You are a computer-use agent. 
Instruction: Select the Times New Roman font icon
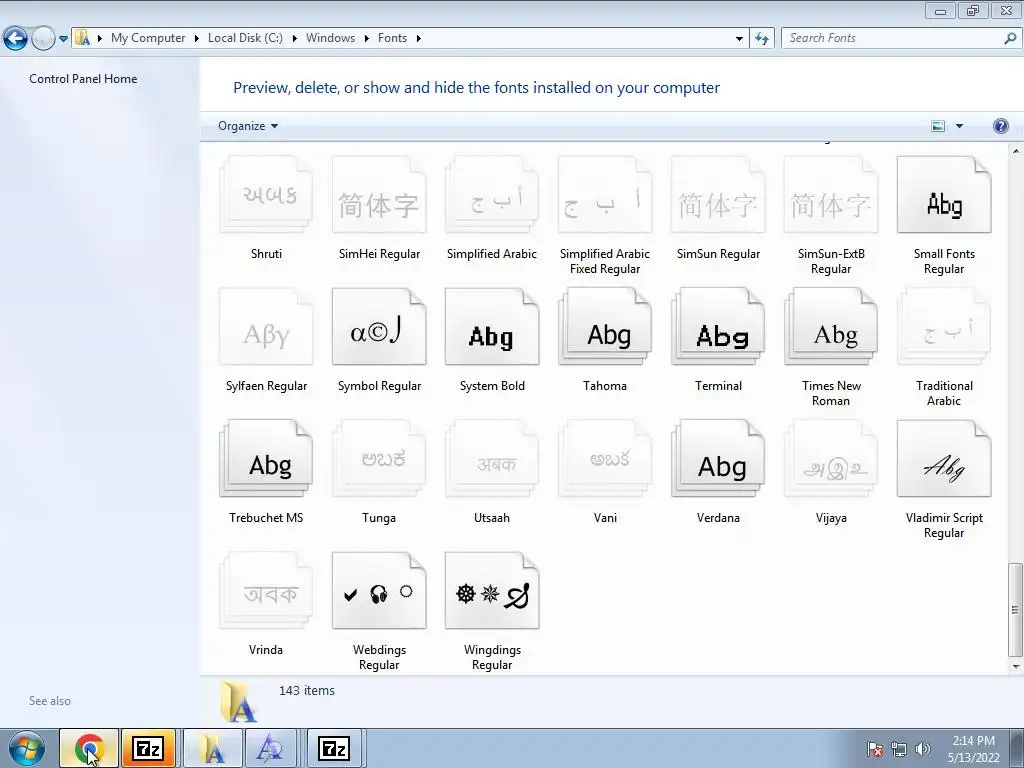click(831, 326)
